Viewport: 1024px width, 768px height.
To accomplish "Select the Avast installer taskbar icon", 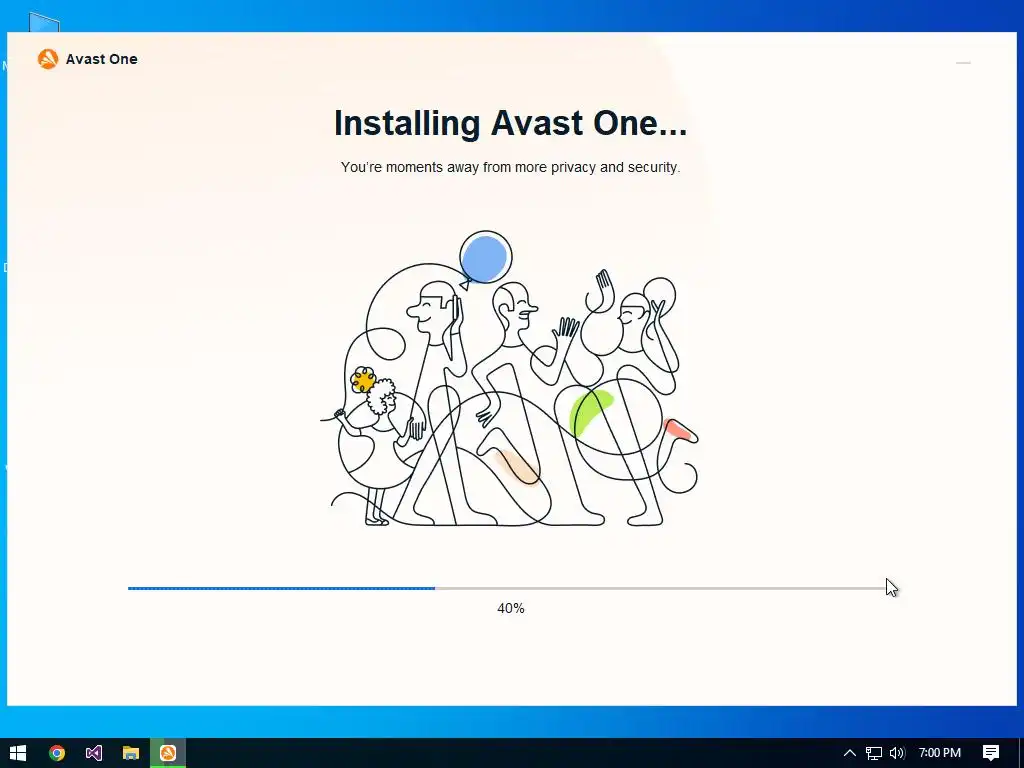I will click(168, 753).
